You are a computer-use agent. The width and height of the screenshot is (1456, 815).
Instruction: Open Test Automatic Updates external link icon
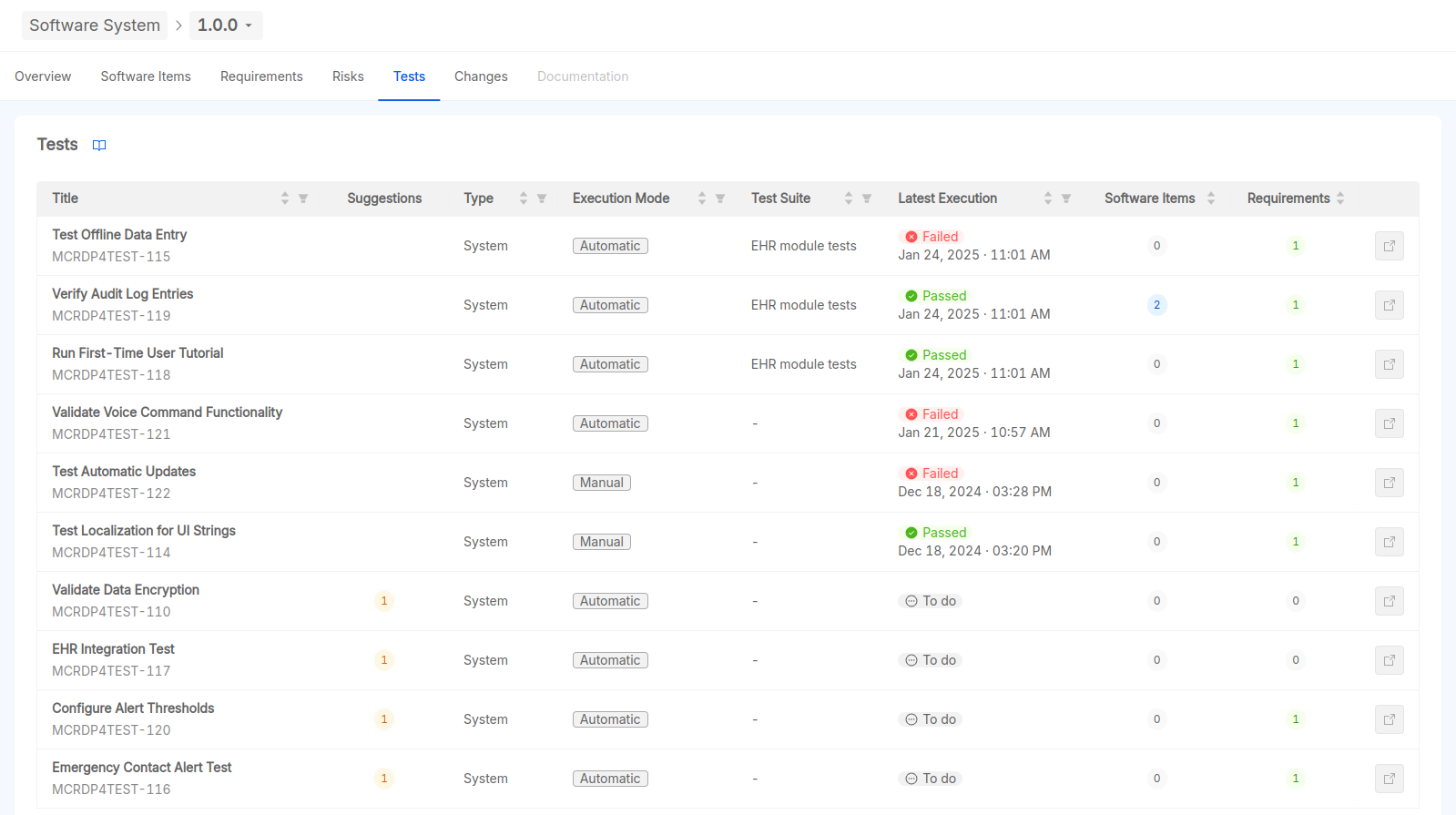click(1390, 483)
